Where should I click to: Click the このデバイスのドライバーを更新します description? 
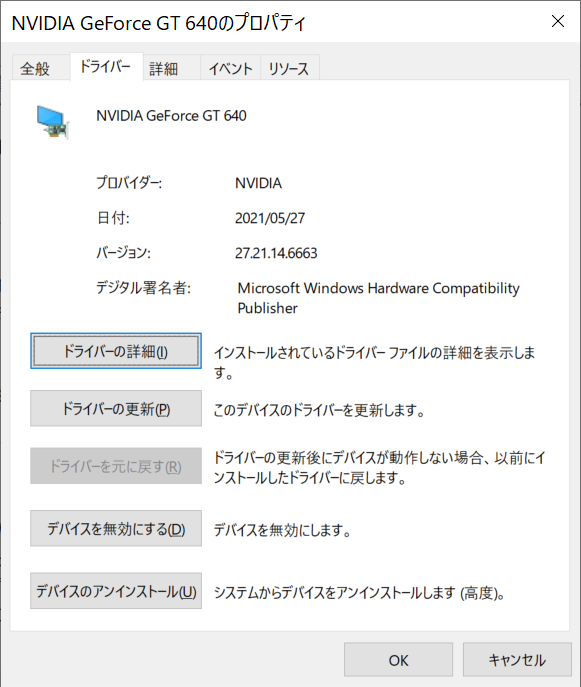click(319, 410)
